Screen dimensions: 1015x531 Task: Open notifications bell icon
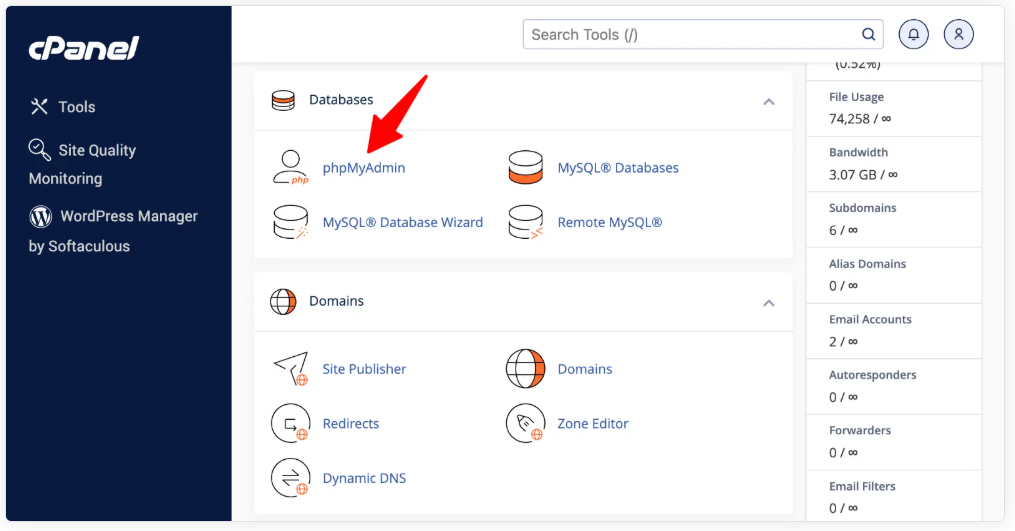pos(913,34)
